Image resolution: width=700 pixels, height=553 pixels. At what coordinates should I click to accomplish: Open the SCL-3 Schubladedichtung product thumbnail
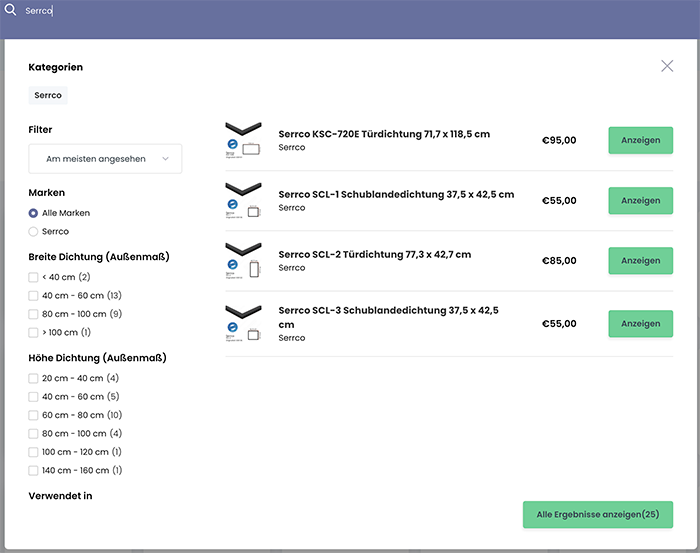(243, 324)
